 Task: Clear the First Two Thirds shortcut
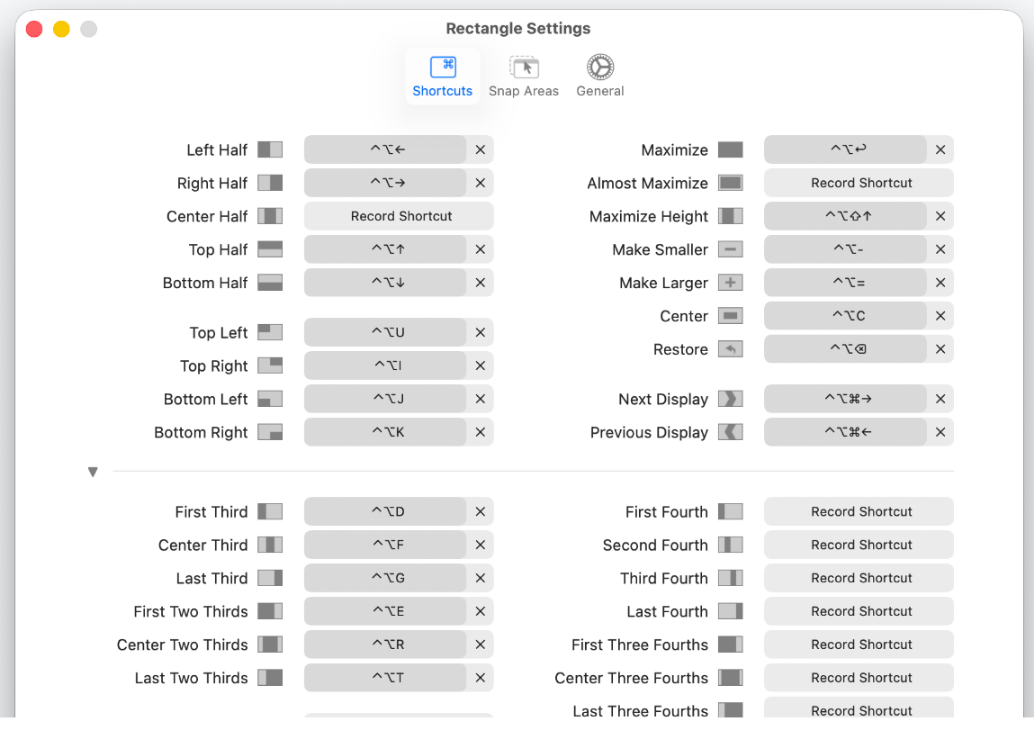coord(480,611)
